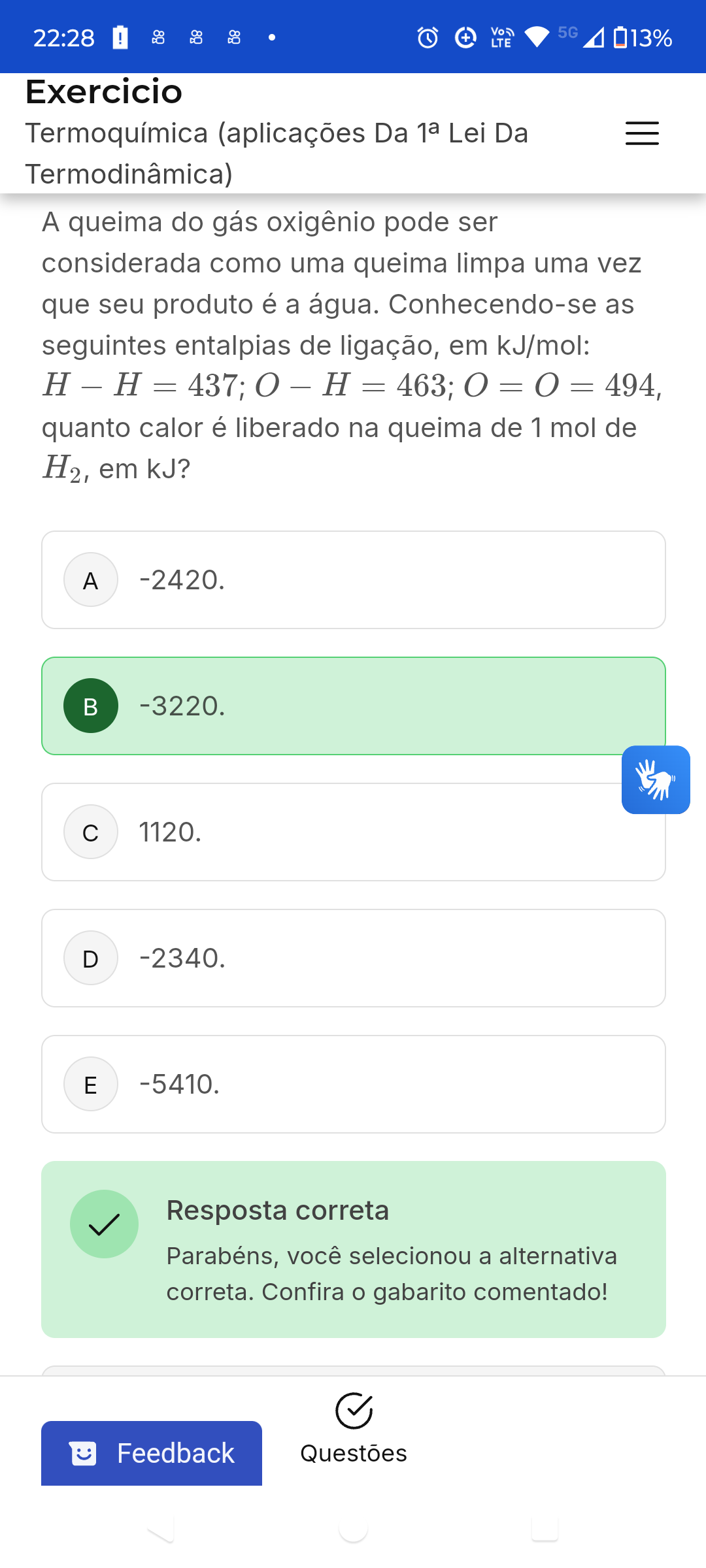Select option B circle
The height and width of the screenshot is (1568, 706).
tap(91, 706)
